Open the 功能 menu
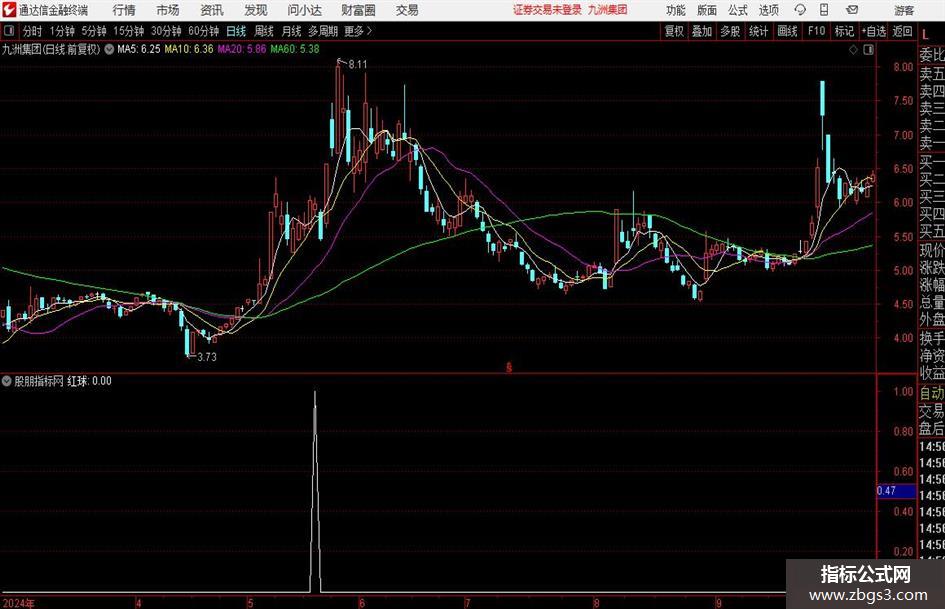 tap(676, 10)
